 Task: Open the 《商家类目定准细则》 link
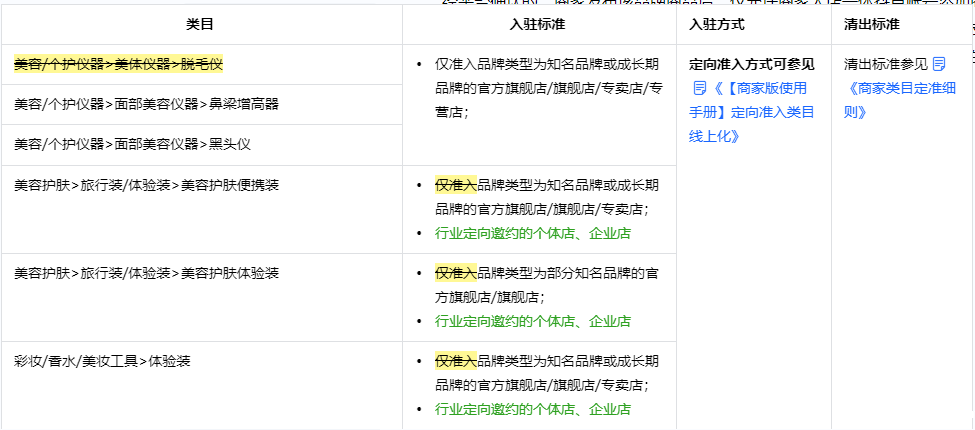tap(900, 100)
